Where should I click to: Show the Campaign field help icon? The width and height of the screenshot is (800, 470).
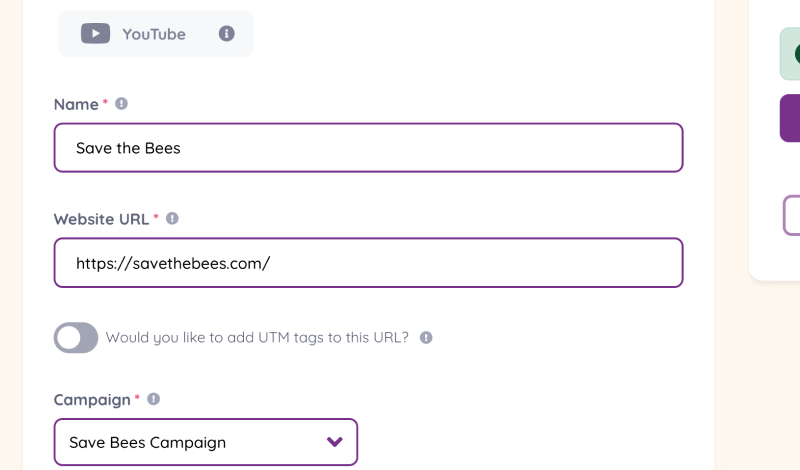pyautogui.click(x=154, y=399)
